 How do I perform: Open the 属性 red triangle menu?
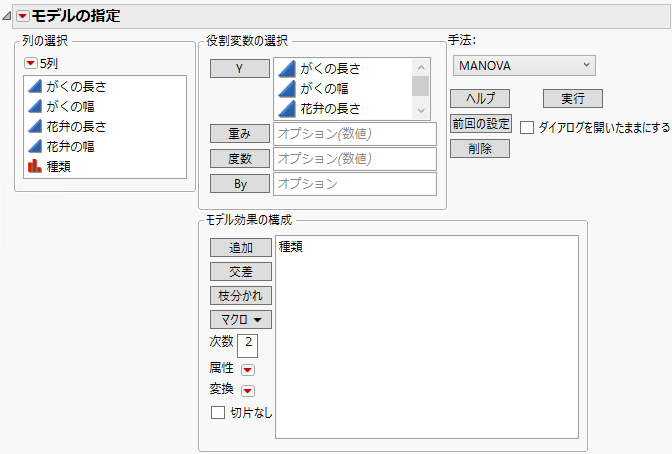point(248,370)
